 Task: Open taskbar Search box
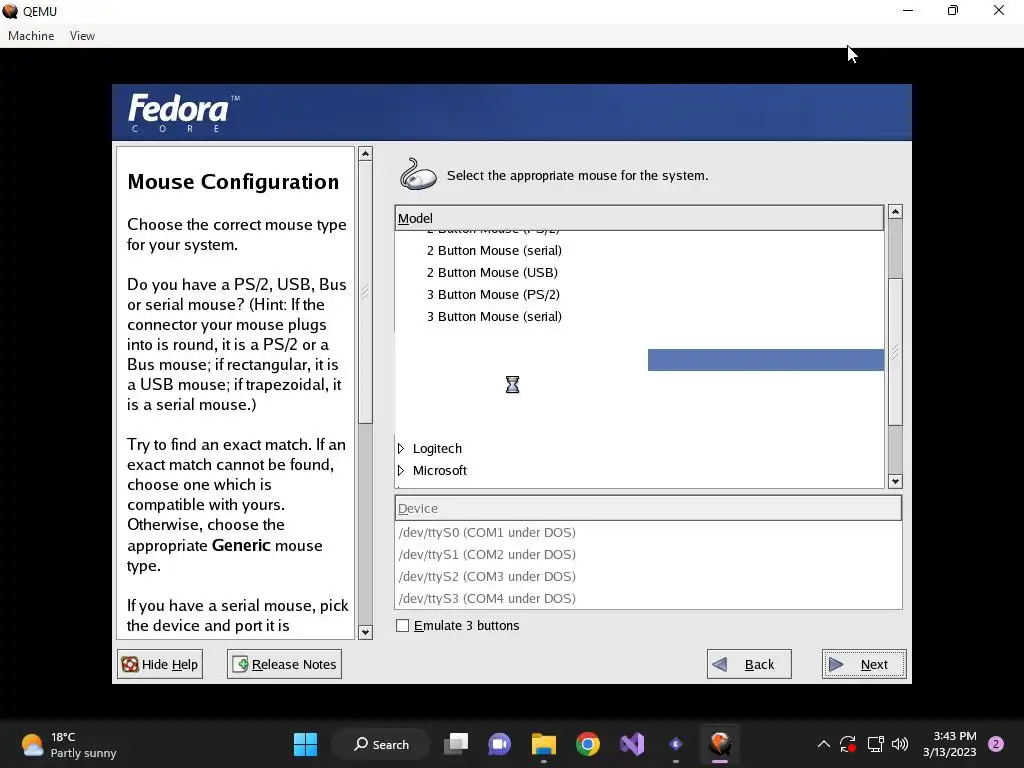click(x=381, y=744)
